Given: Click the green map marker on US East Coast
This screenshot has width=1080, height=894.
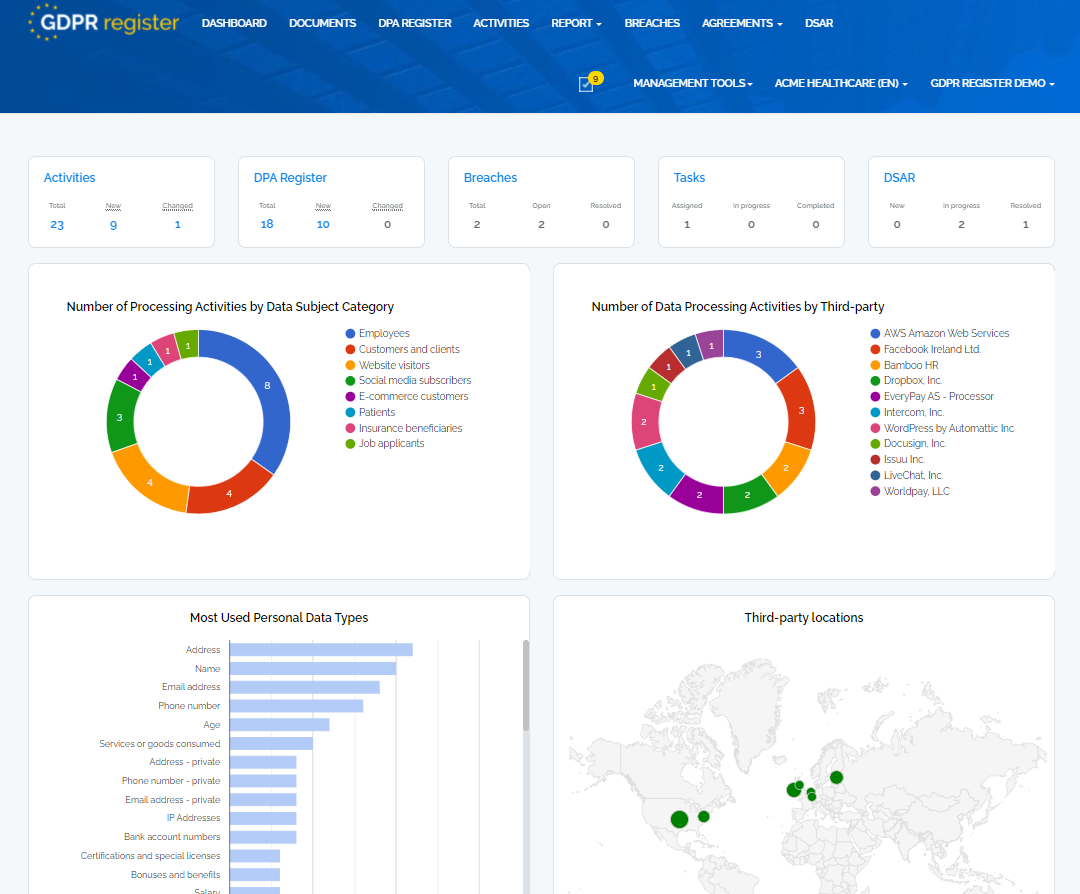Looking at the screenshot, I should click(703, 816).
